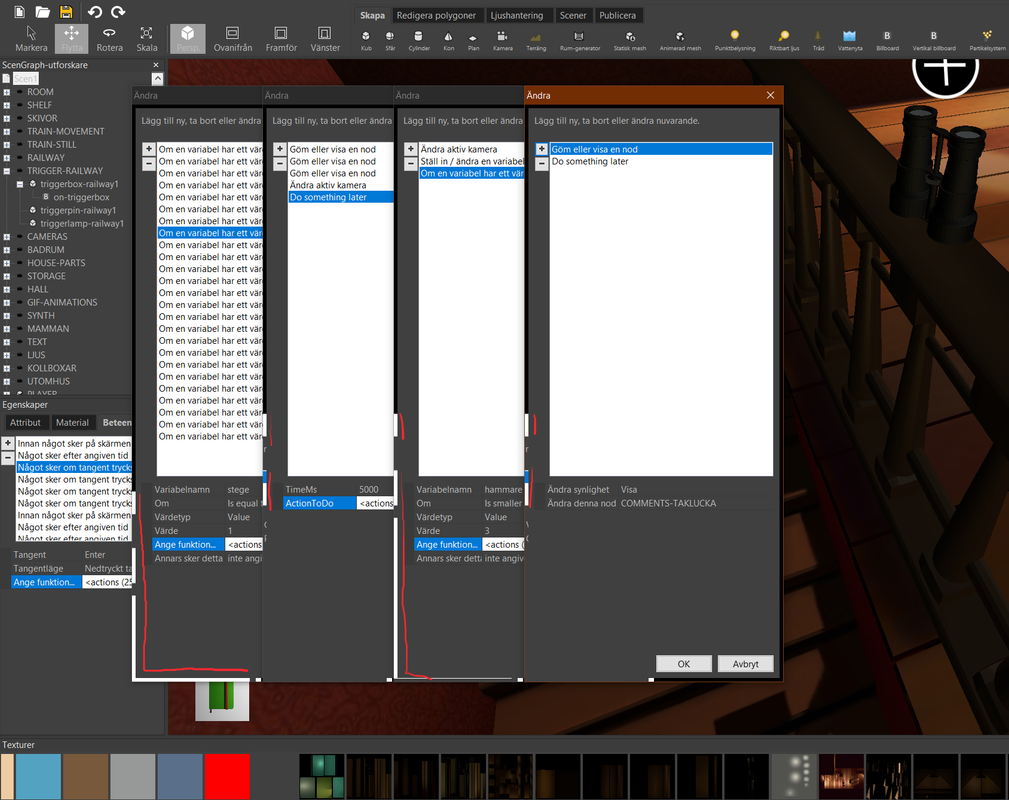Add a Vattenyta water surface
The image size is (1009, 800).
[849, 41]
